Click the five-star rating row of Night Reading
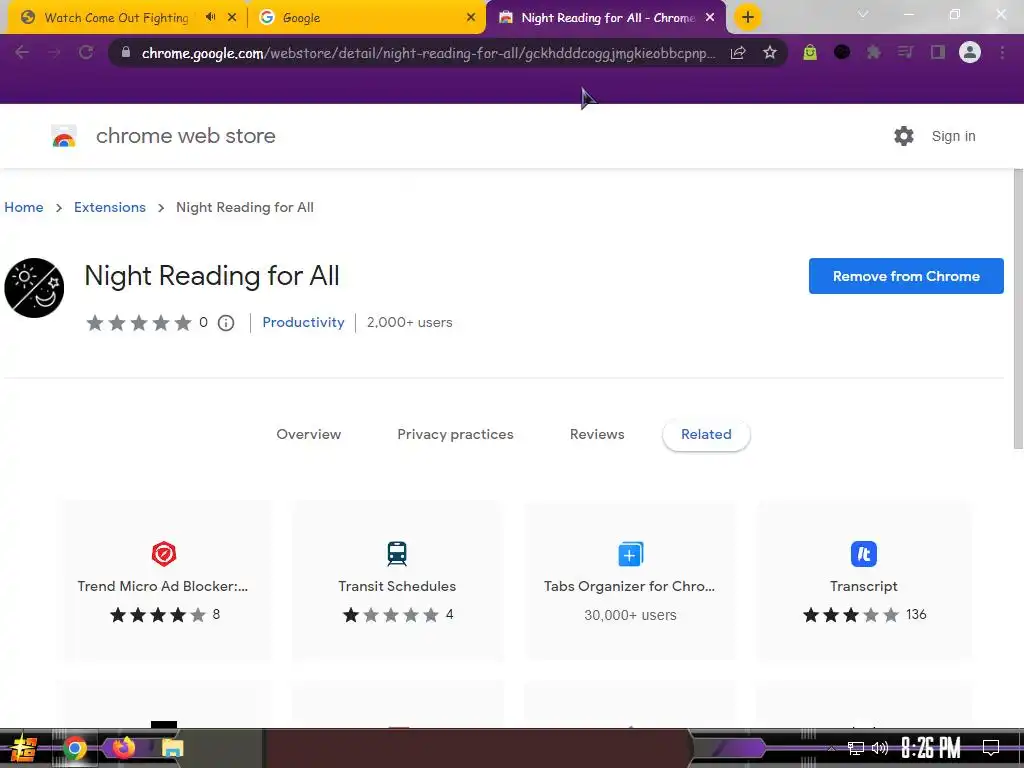 [x=139, y=323]
